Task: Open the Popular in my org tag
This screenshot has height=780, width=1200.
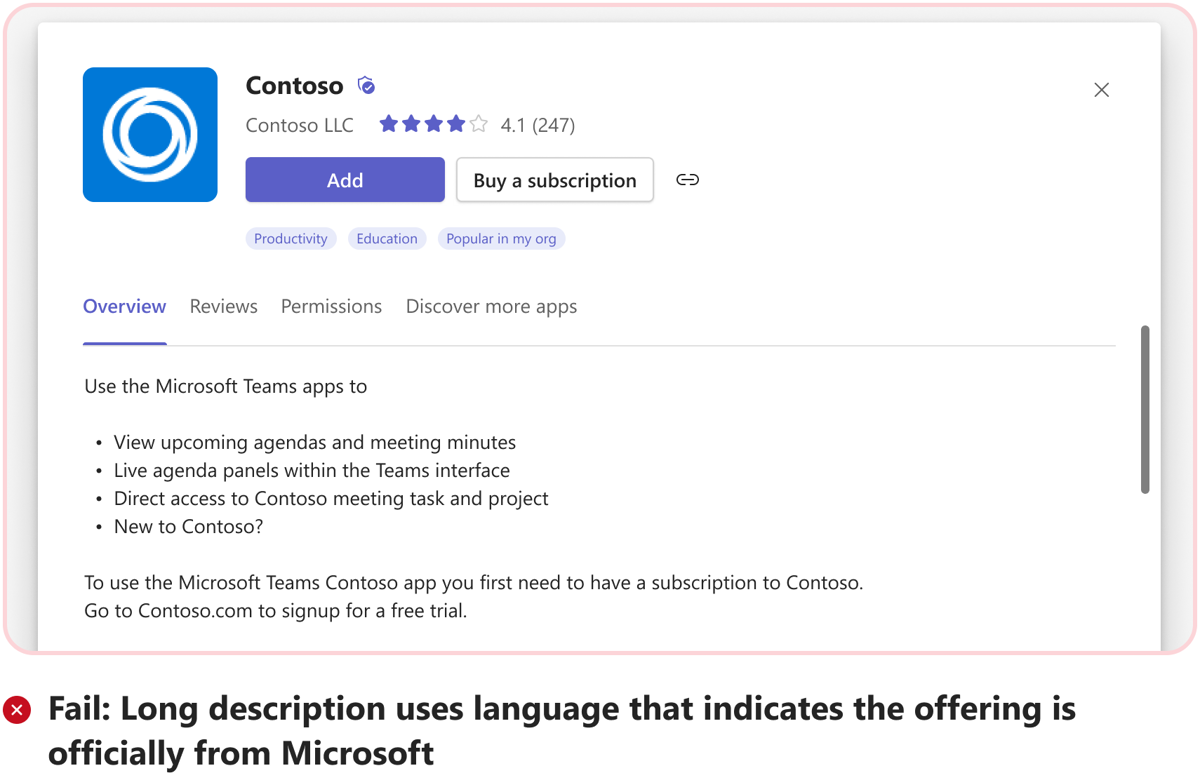Action: (501, 239)
